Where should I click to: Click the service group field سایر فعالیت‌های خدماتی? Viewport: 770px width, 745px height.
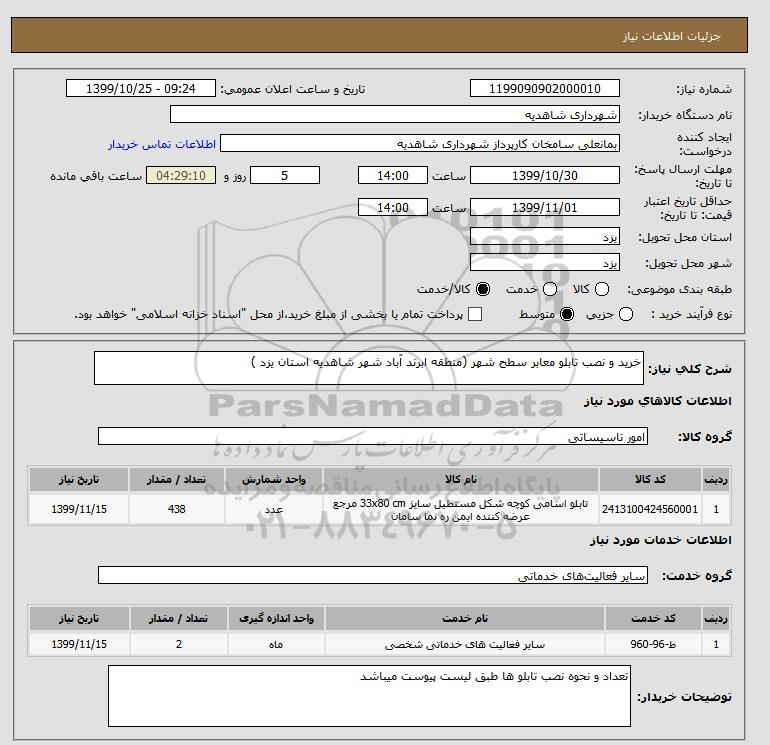[373, 575]
